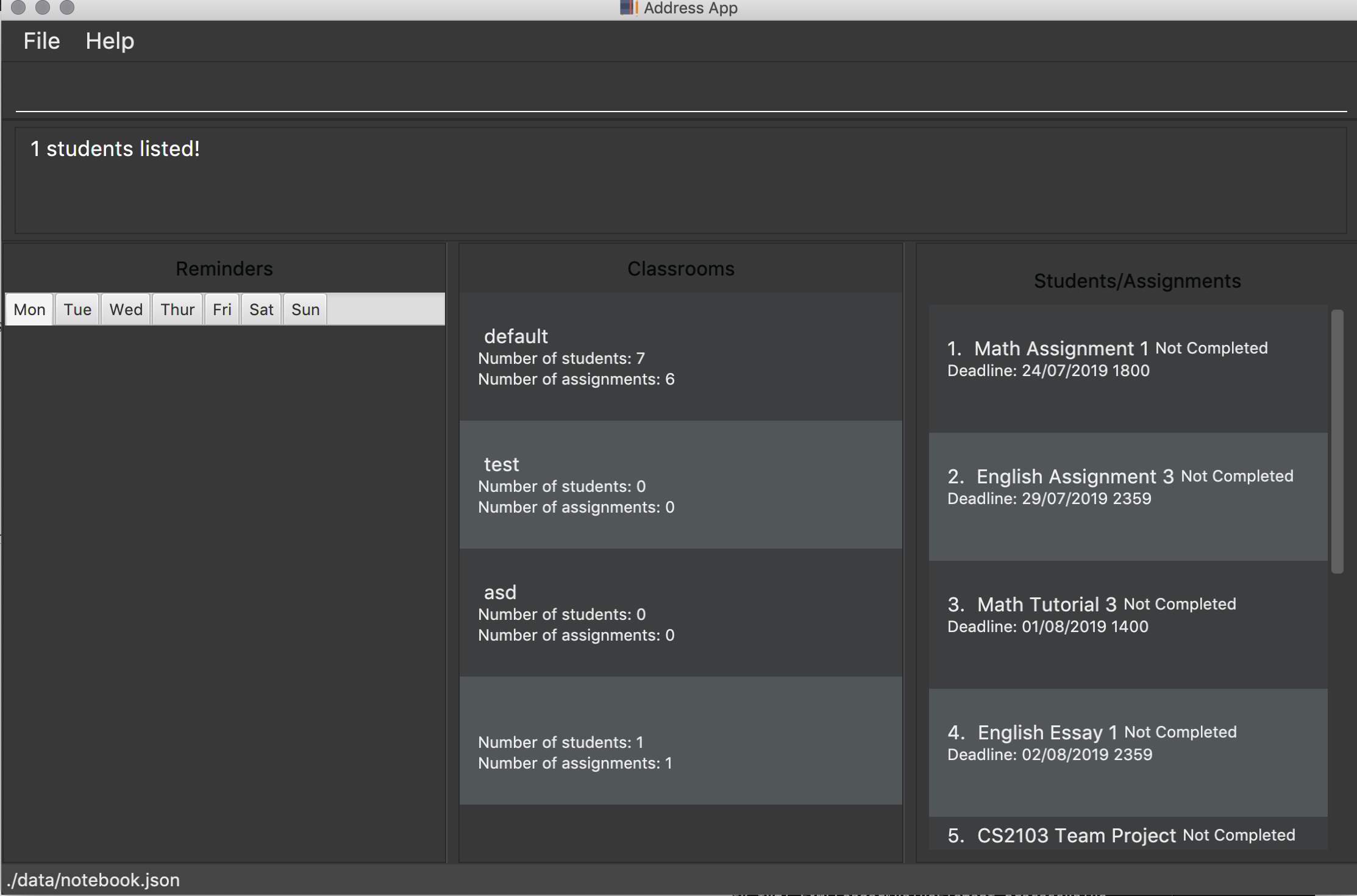Select the default classroom card
1357x896 pixels.
pyautogui.click(x=680, y=357)
